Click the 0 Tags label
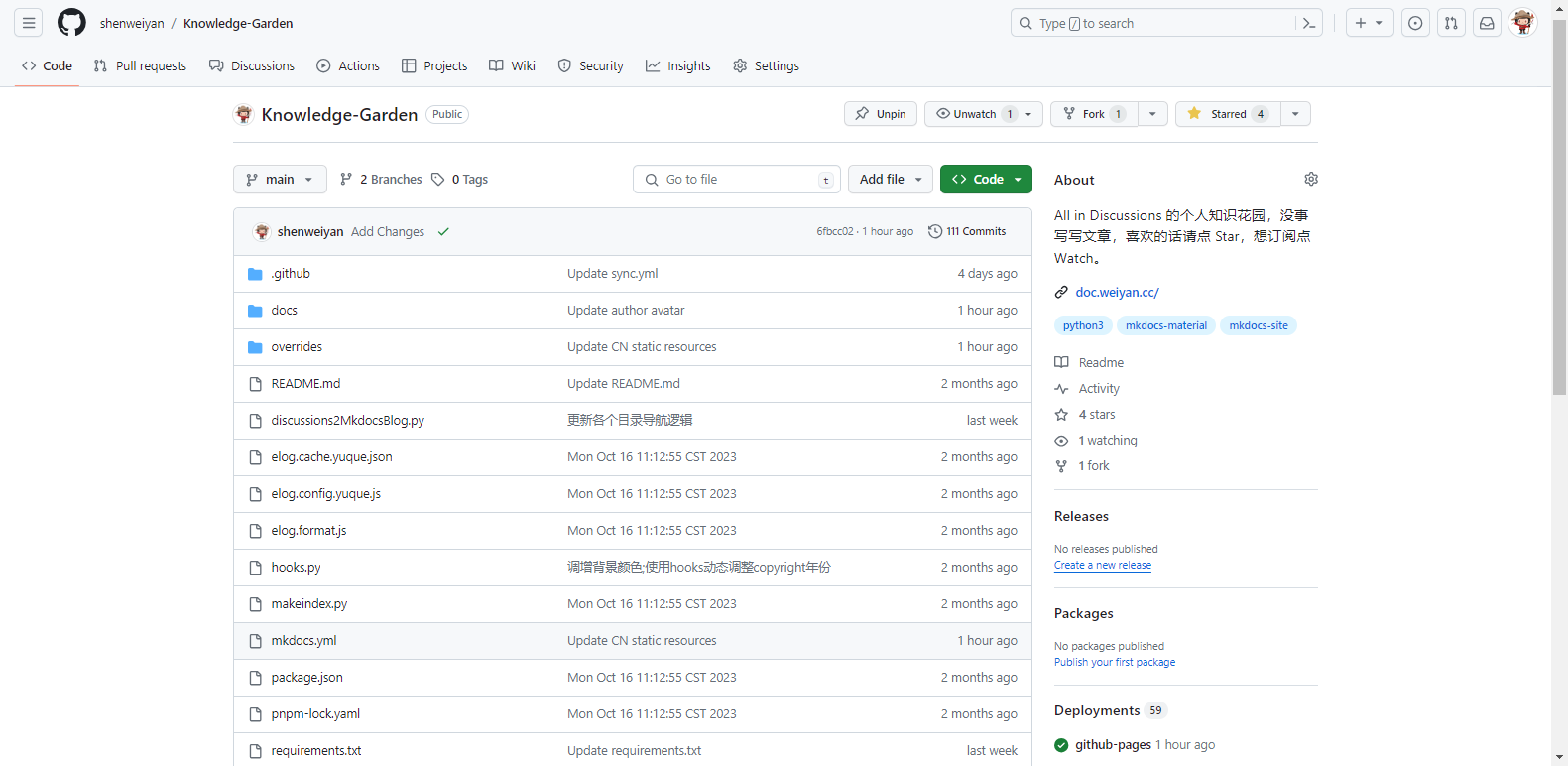The width and height of the screenshot is (1568, 766). [459, 180]
